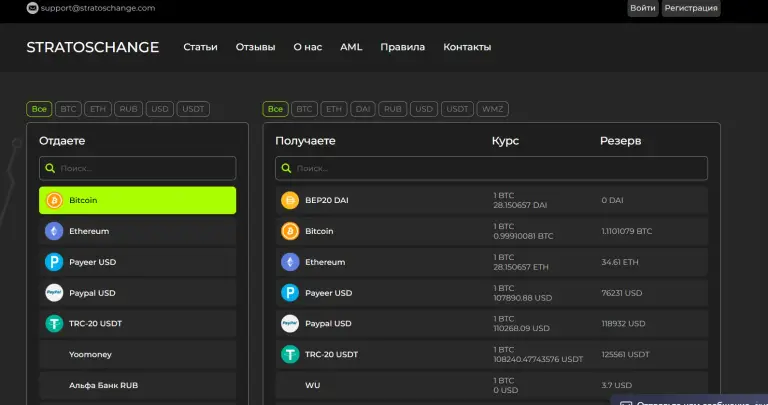Click the Bitcoin icon in Отдаете list
Screen dimensions: 768x405
54,200
